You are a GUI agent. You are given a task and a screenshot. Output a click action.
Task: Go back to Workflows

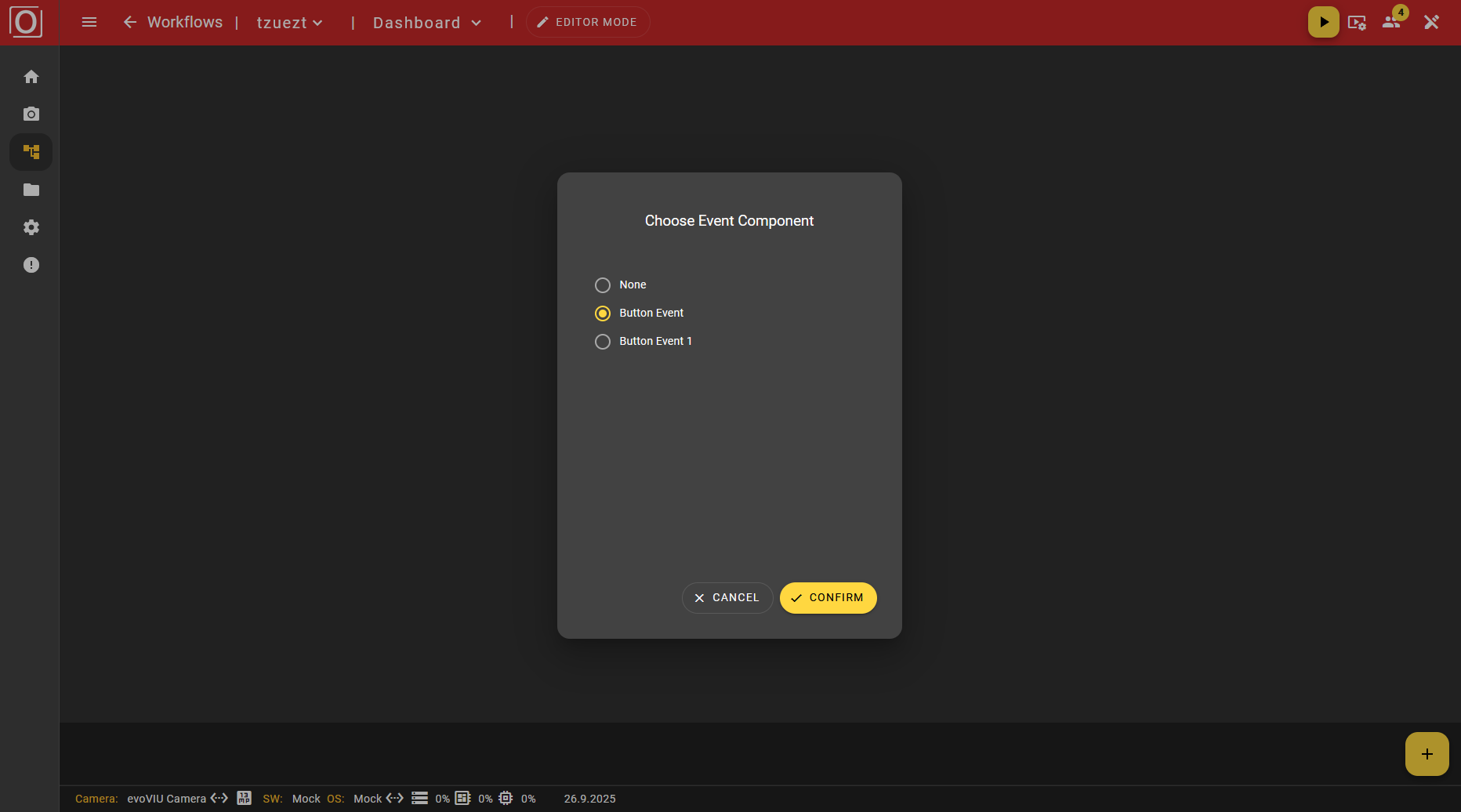click(x=172, y=22)
